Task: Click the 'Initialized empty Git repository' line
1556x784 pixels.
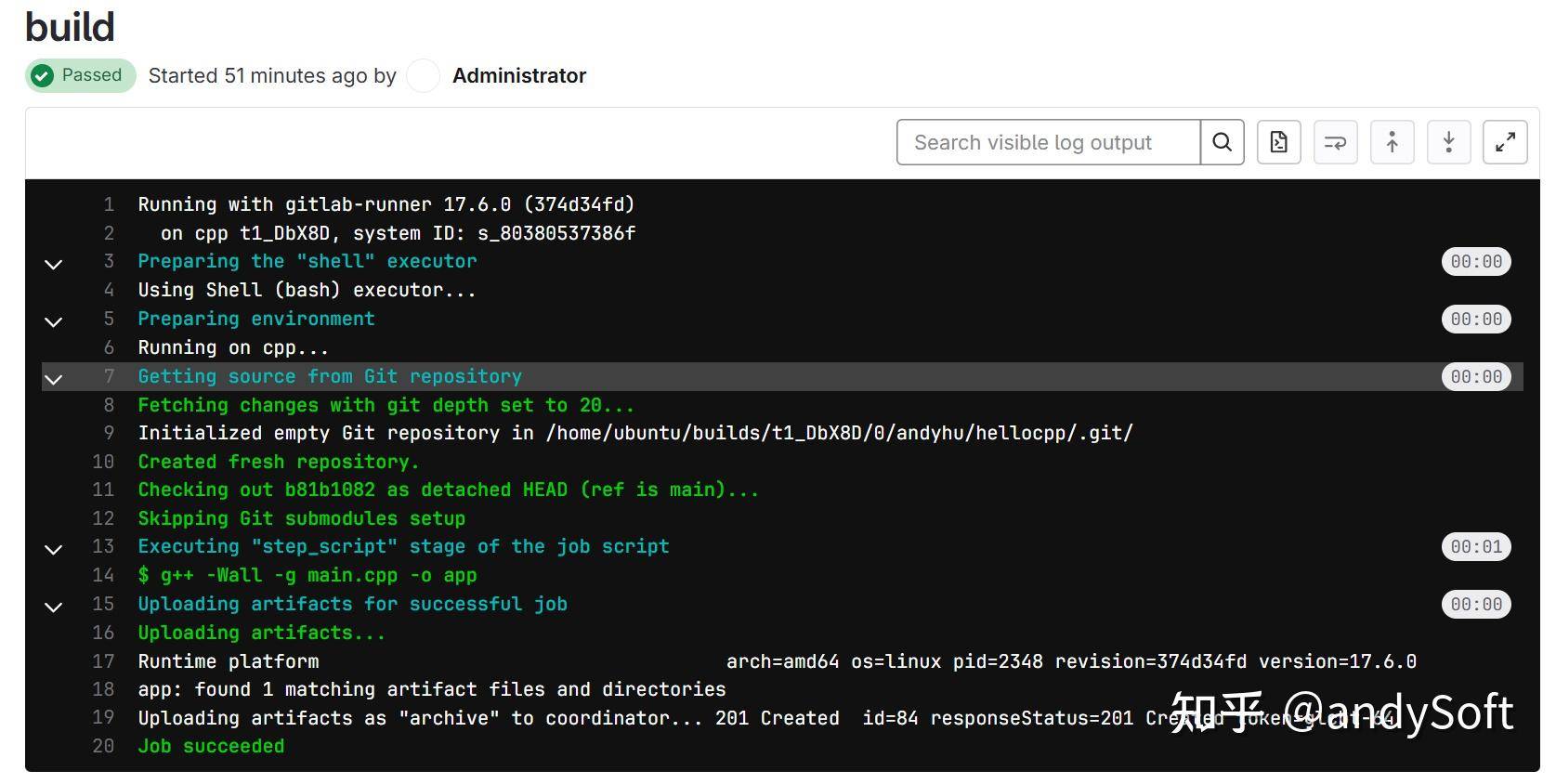Action: 635,433
